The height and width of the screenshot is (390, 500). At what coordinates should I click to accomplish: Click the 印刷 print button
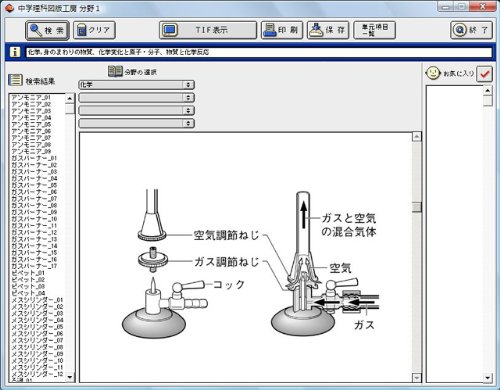pos(282,30)
